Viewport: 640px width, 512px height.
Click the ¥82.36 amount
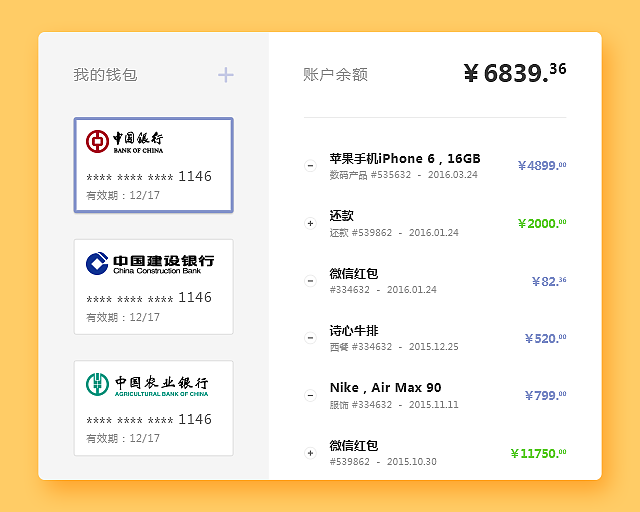click(x=549, y=281)
